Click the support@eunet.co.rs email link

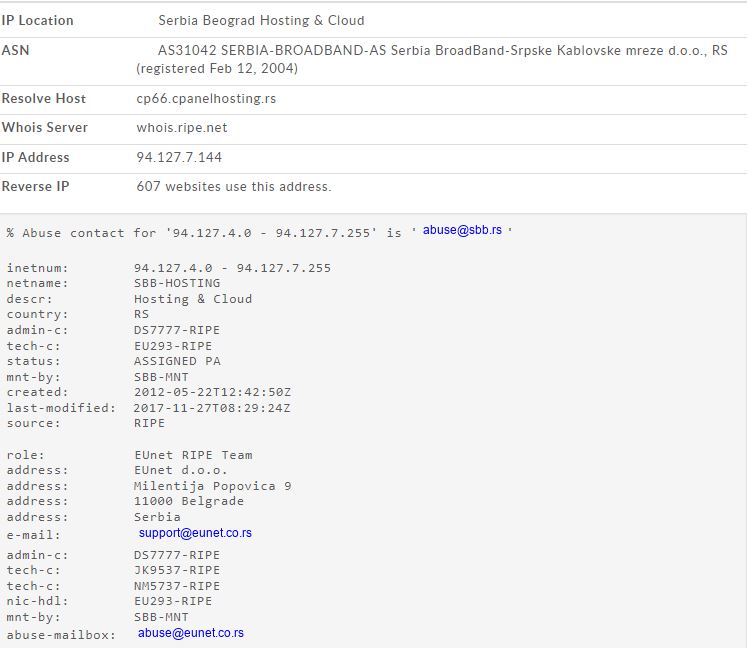coord(195,533)
